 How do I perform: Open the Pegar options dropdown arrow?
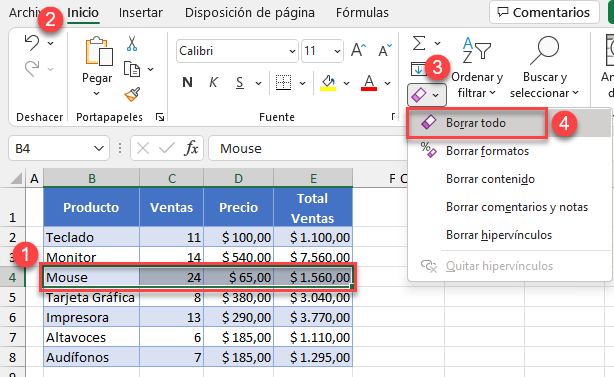click(96, 94)
